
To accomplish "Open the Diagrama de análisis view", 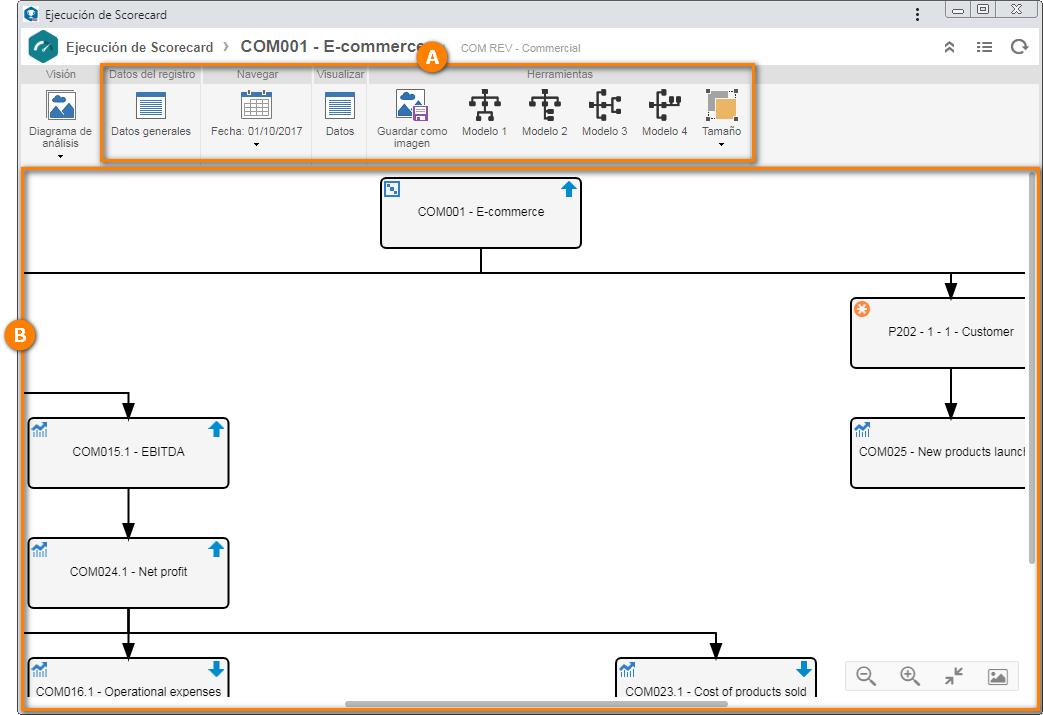I will point(61,120).
